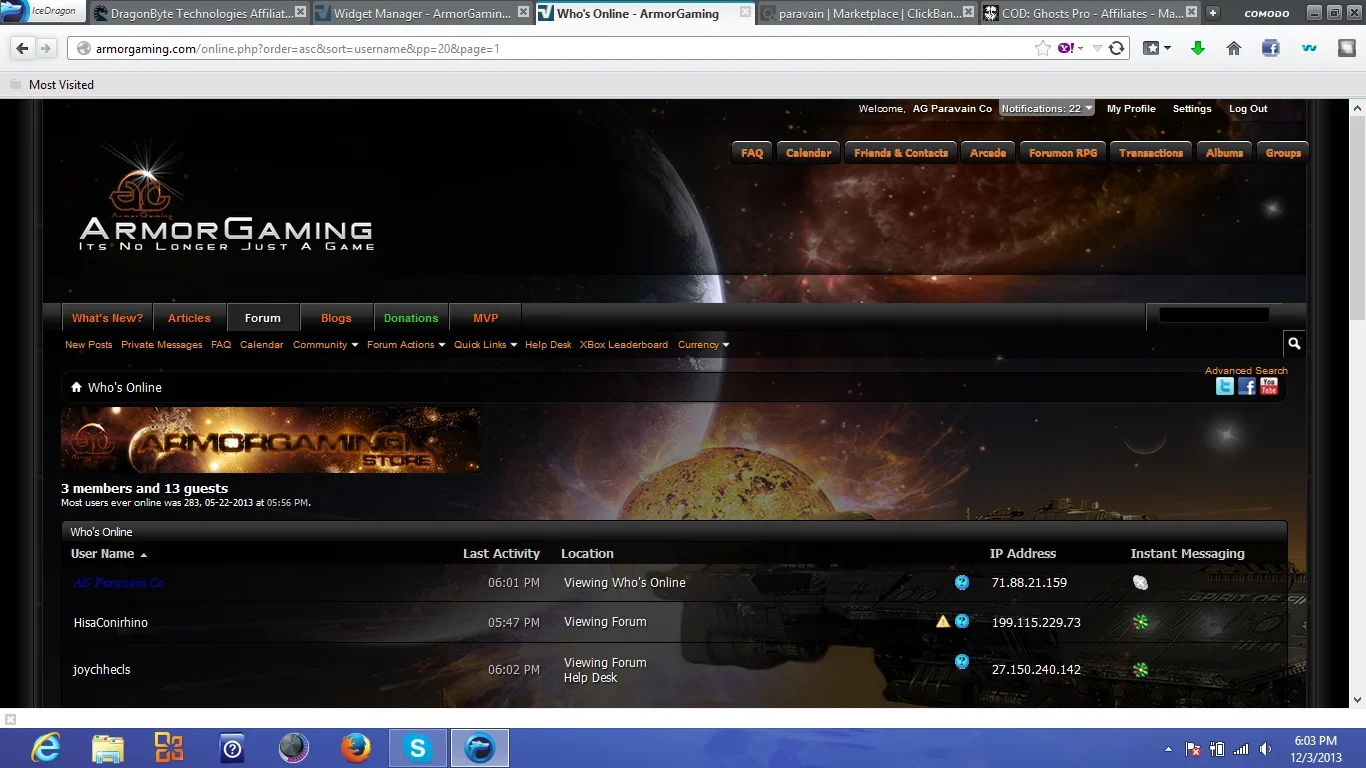Open downloads with the green arrow icon
This screenshot has width=1366, height=768.
point(1197,48)
